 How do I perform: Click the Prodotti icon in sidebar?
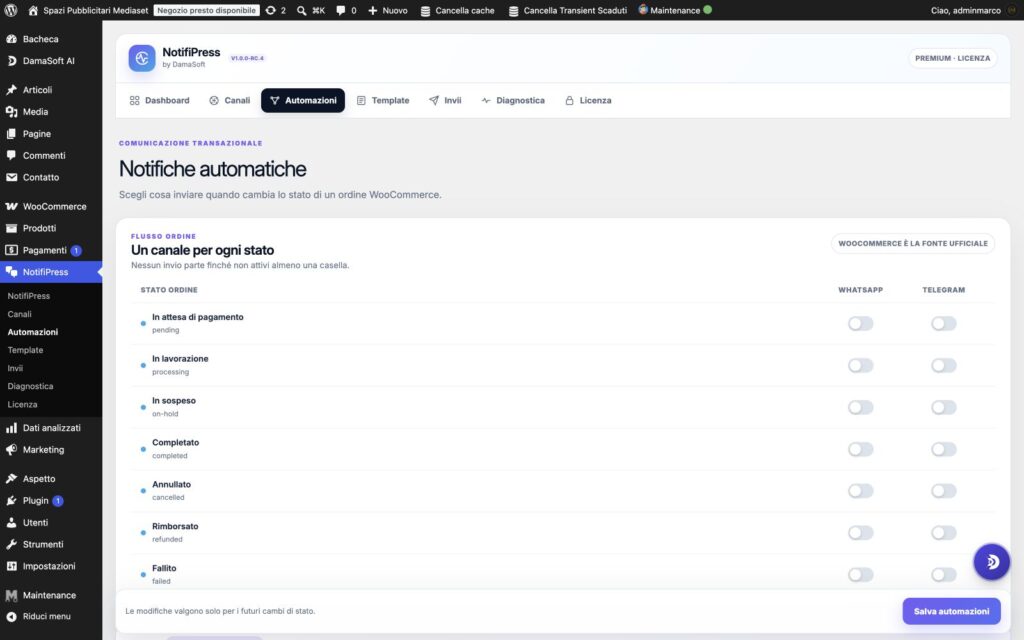click(11, 228)
